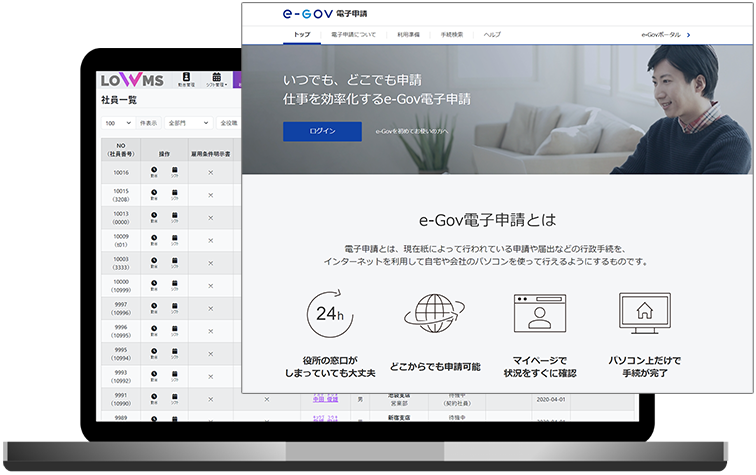
Task: Click the shift calendar icon for employee 9991
Action: pyautogui.click(x=175, y=398)
